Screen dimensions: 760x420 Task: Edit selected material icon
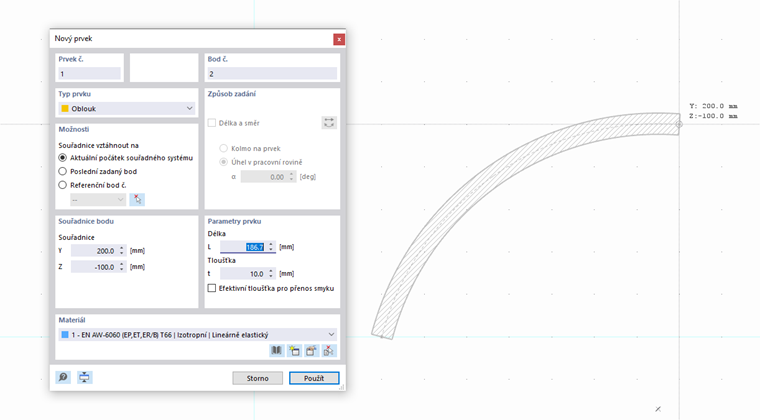(x=311, y=350)
